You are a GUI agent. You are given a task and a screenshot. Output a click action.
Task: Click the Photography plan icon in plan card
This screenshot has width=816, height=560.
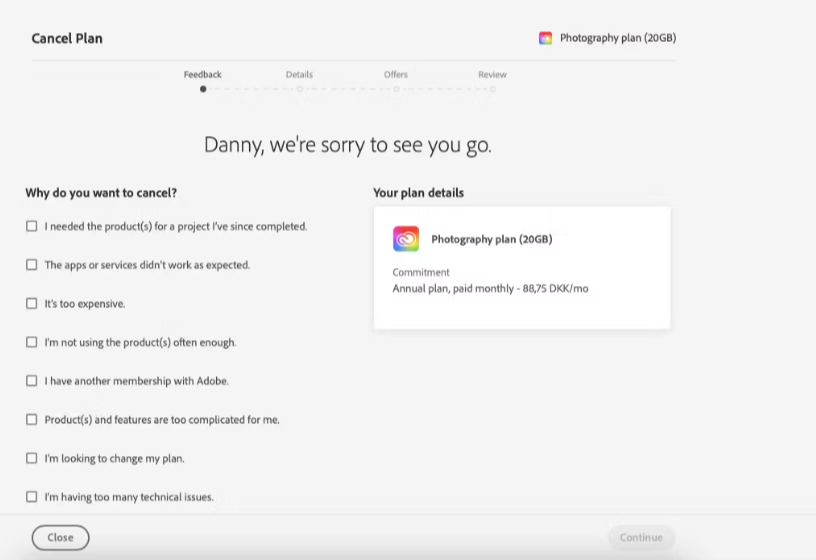click(x=406, y=239)
